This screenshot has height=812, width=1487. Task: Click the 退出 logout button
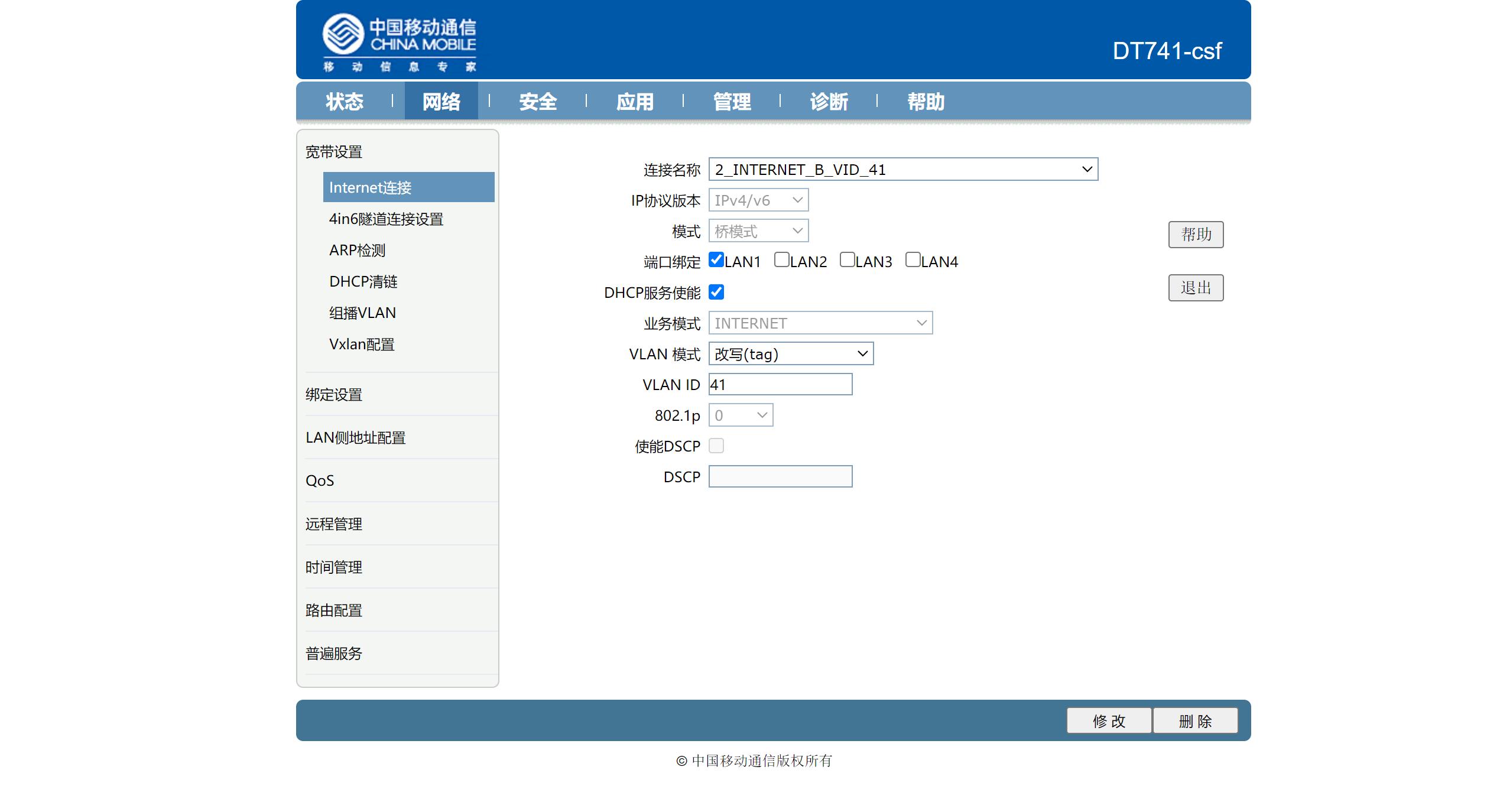tap(1196, 288)
